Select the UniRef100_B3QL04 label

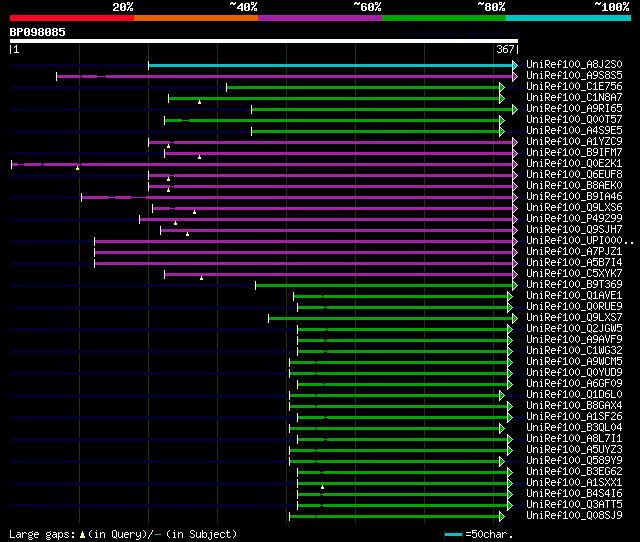pyautogui.click(x=574, y=428)
